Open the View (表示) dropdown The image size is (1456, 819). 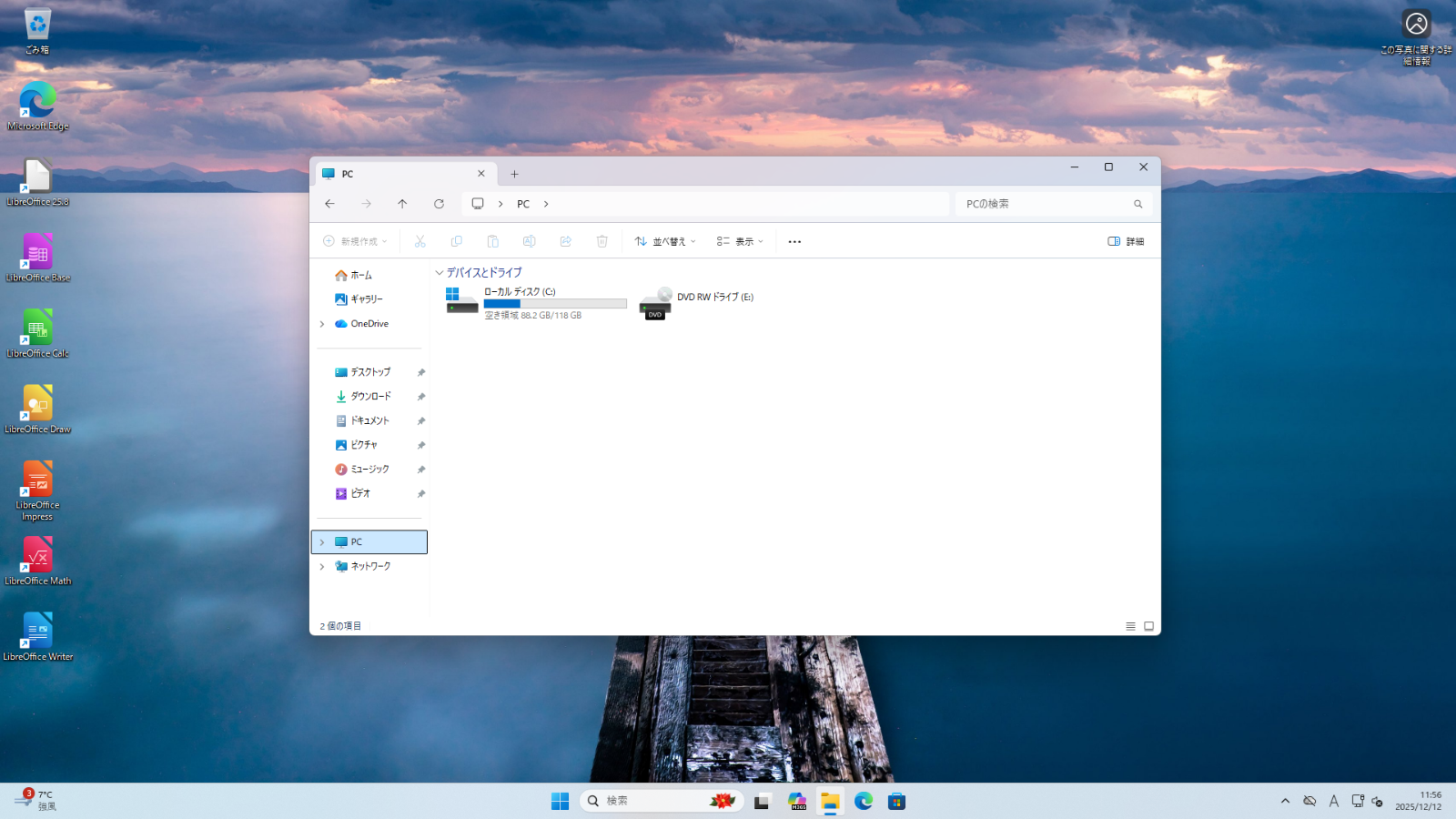tap(740, 242)
